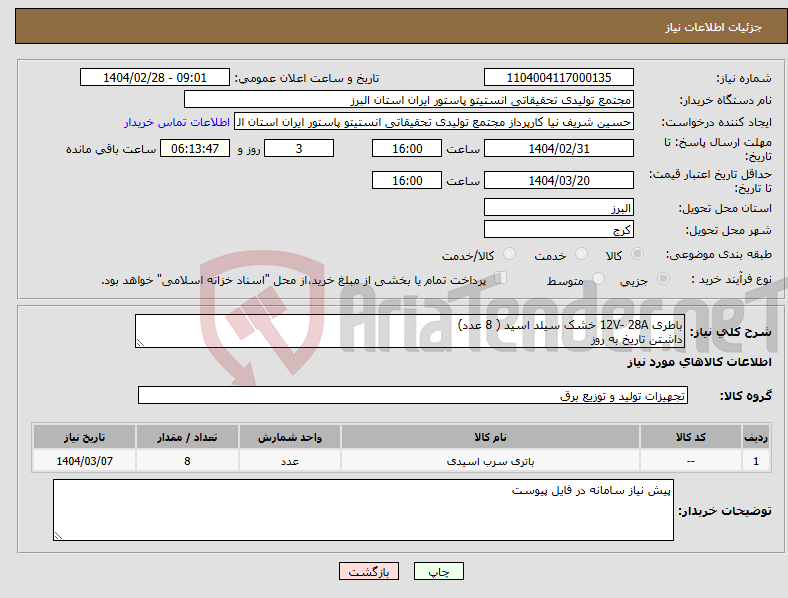The image size is (788, 598).
Task: Click the price validity time field 16:00
Action: (407, 180)
